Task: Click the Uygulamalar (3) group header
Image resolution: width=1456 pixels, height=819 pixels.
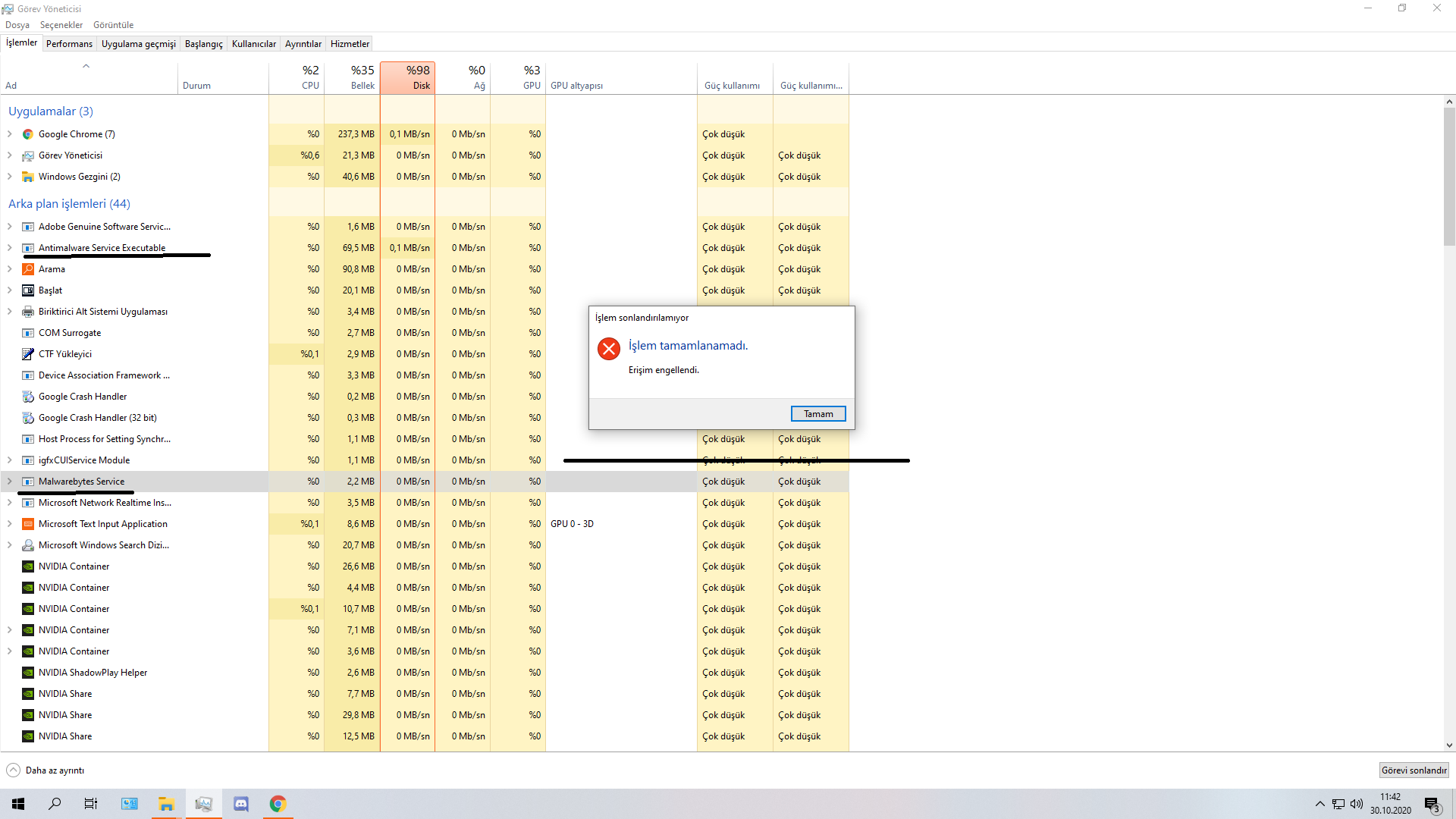Action: 51,111
